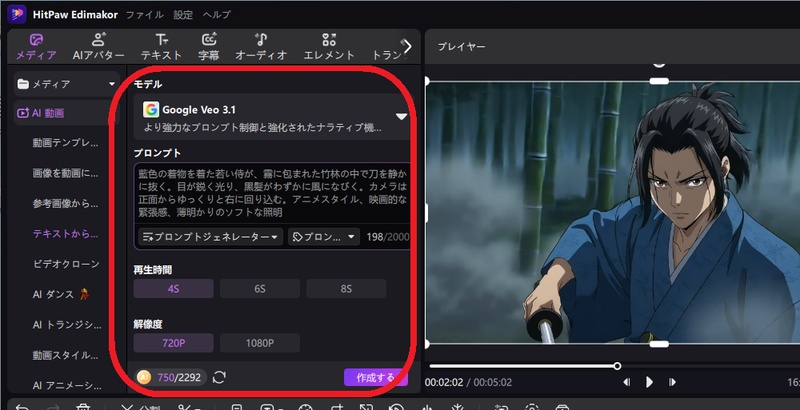The width and height of the screenshot is (800, 410).
Task: Play the video preview
Action: [x=649, y=382]
